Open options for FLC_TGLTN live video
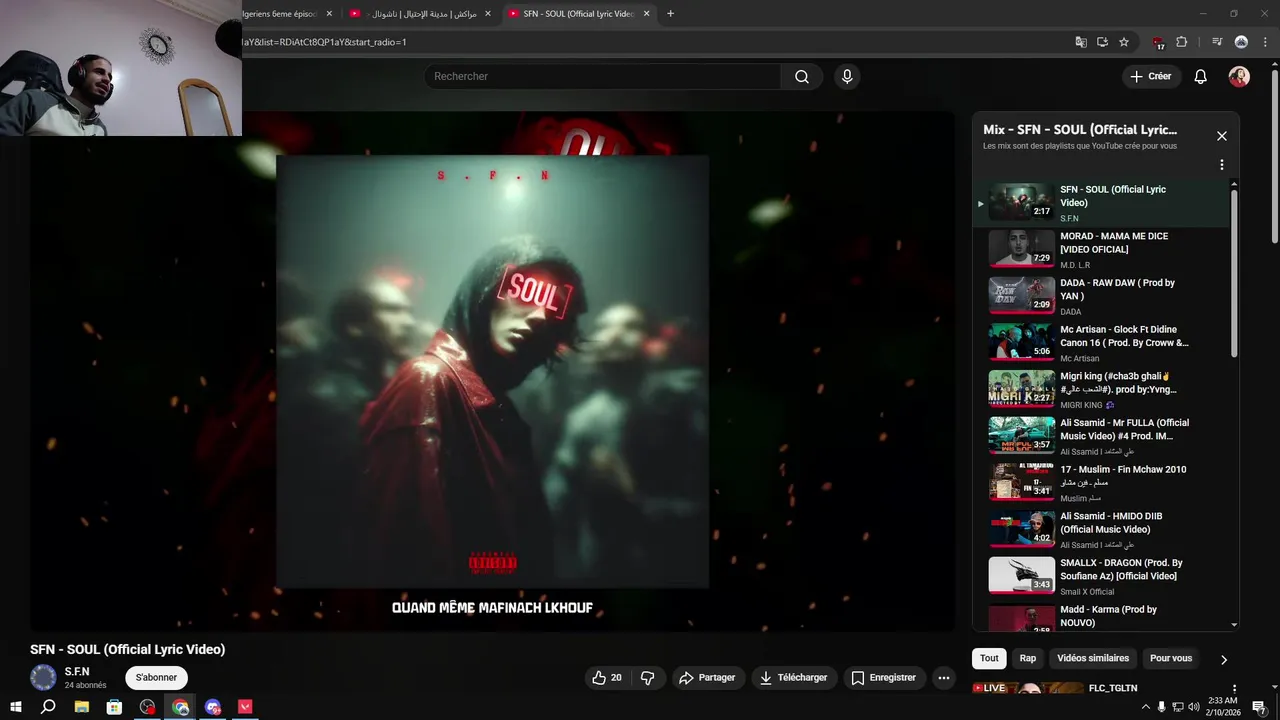Screen dimensions: 1280x720 coord(1234,689)
